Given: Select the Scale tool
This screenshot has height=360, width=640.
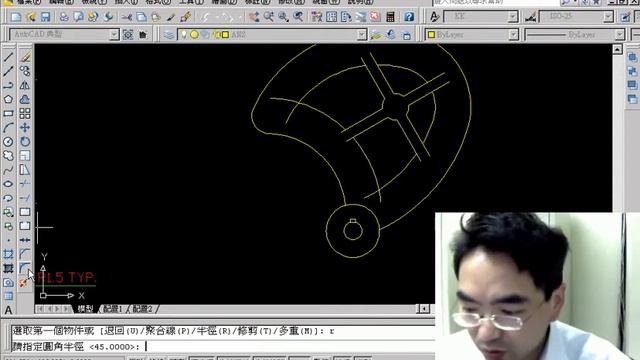Looking at the screenshot, I should [x=25, y=156].
